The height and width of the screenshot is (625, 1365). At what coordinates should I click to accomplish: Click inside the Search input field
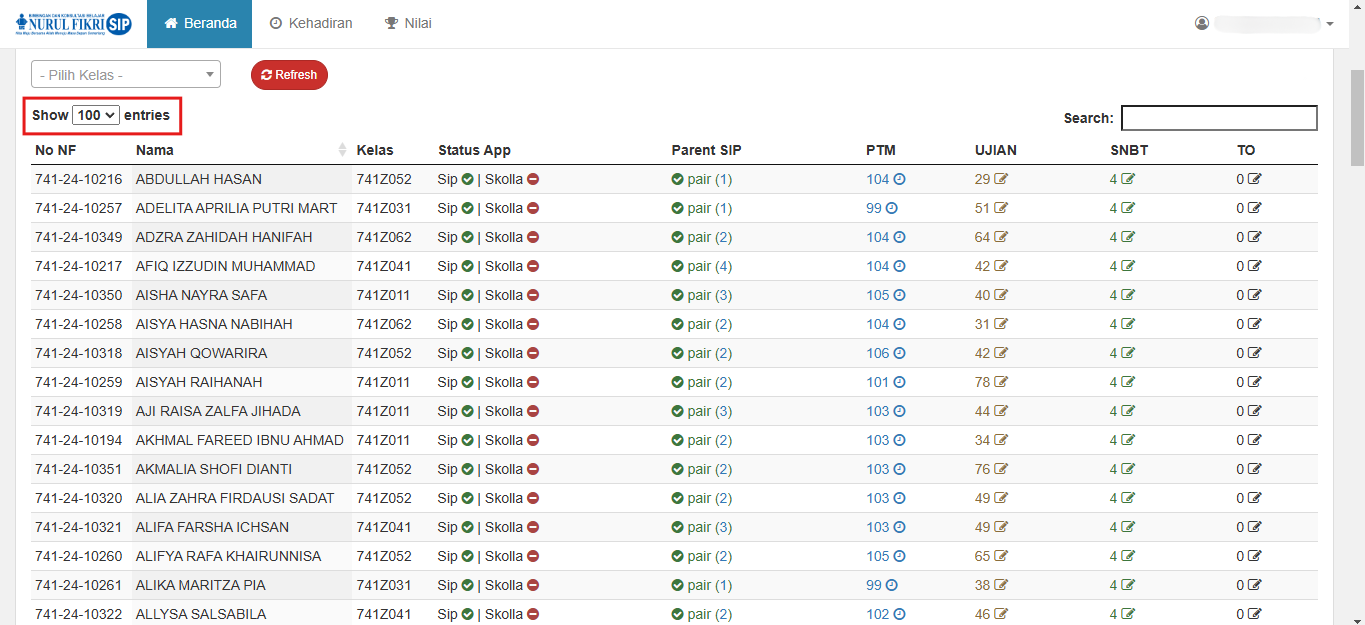pyautogui.click(x=1218, y=118)
